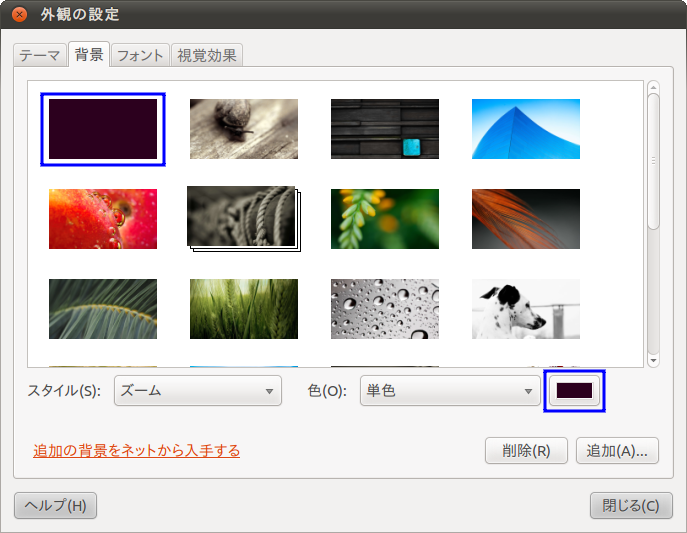Select the blue curved building wallpaper
The height and width of the screenshot is (533, 687).
pos(526,129)
